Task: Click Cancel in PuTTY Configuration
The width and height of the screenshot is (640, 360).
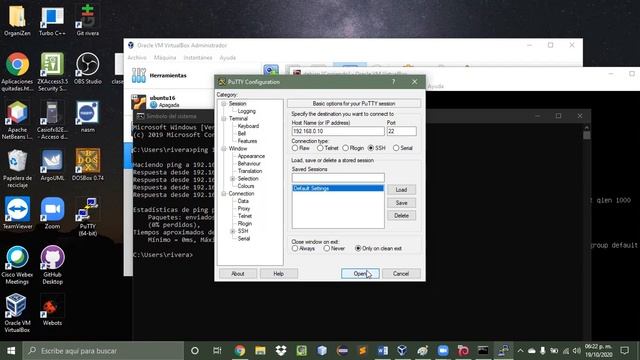Action: pos(401,273)
